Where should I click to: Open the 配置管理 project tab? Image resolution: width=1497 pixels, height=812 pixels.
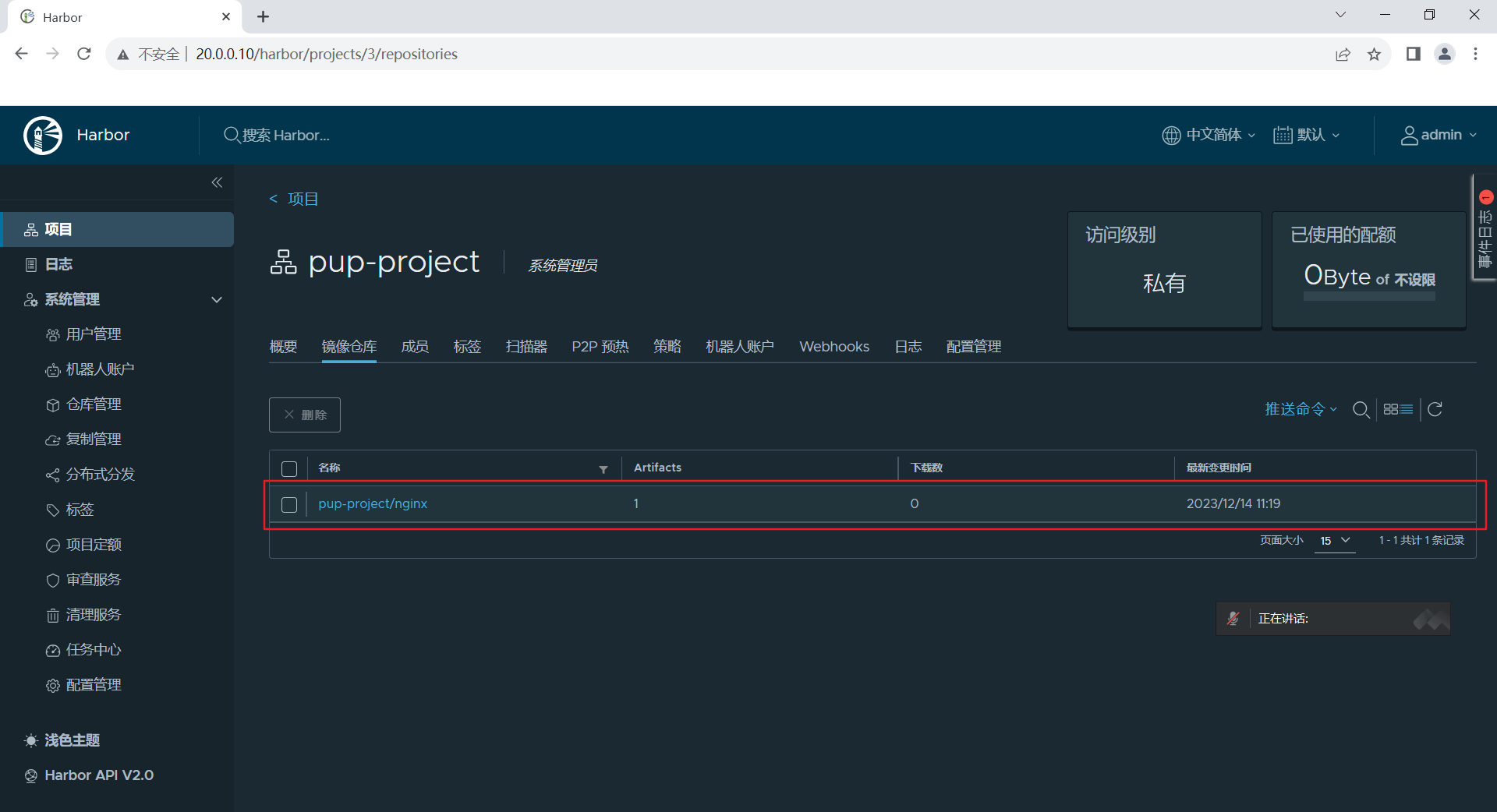point(974,347)
